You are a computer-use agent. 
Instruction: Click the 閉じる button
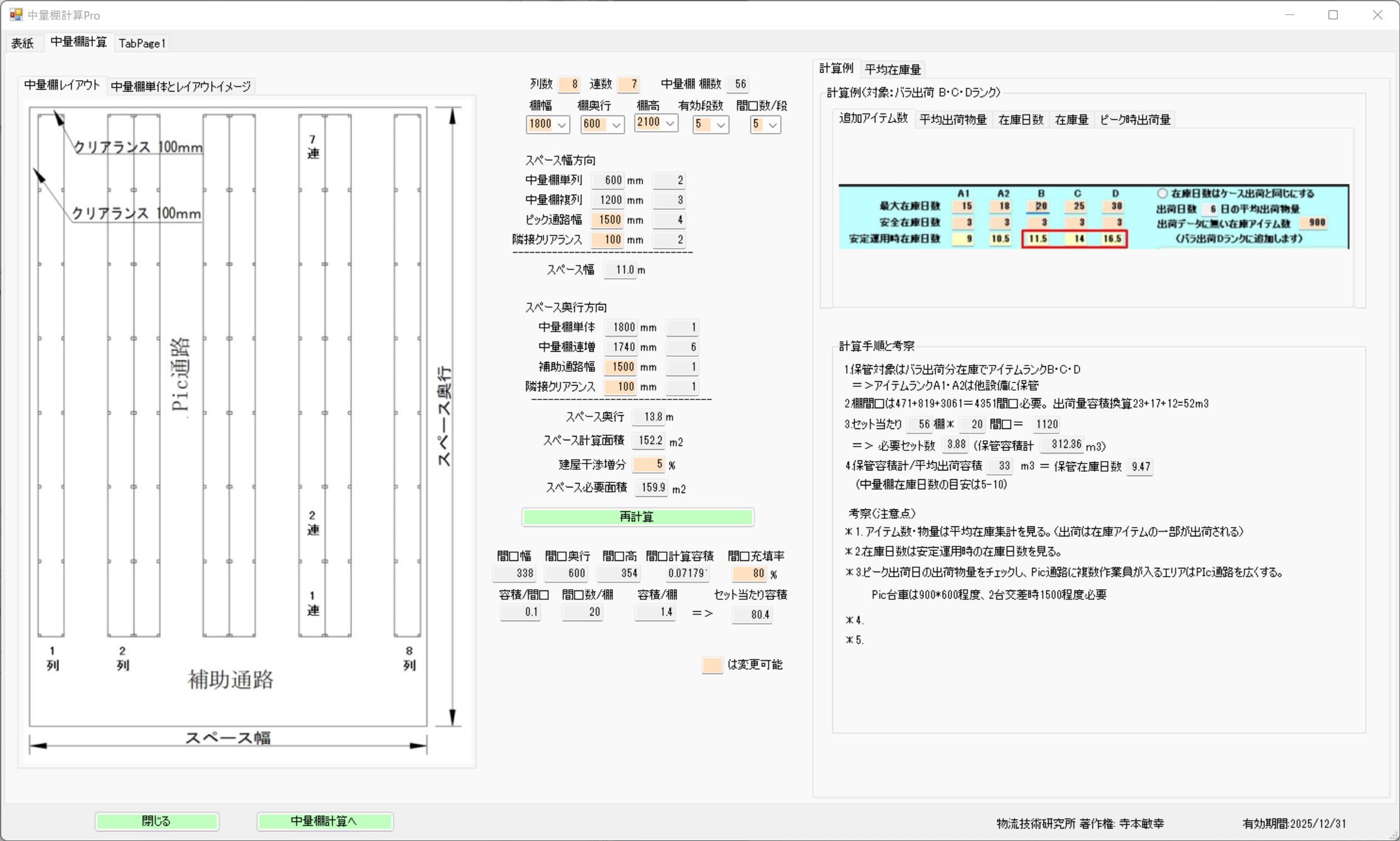[156, 821]
